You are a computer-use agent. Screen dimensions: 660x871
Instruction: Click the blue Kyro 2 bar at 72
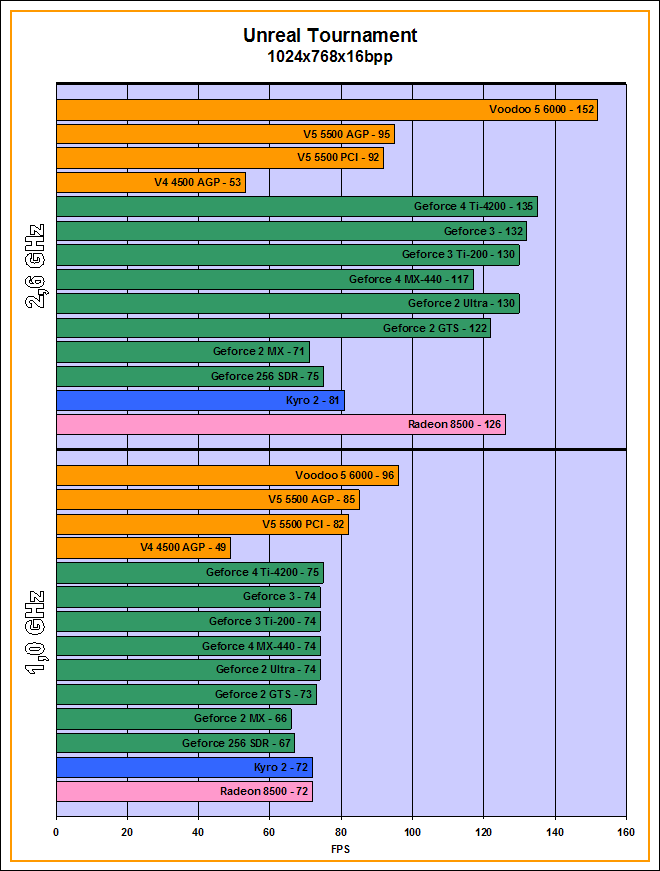[x=184, y=767]
